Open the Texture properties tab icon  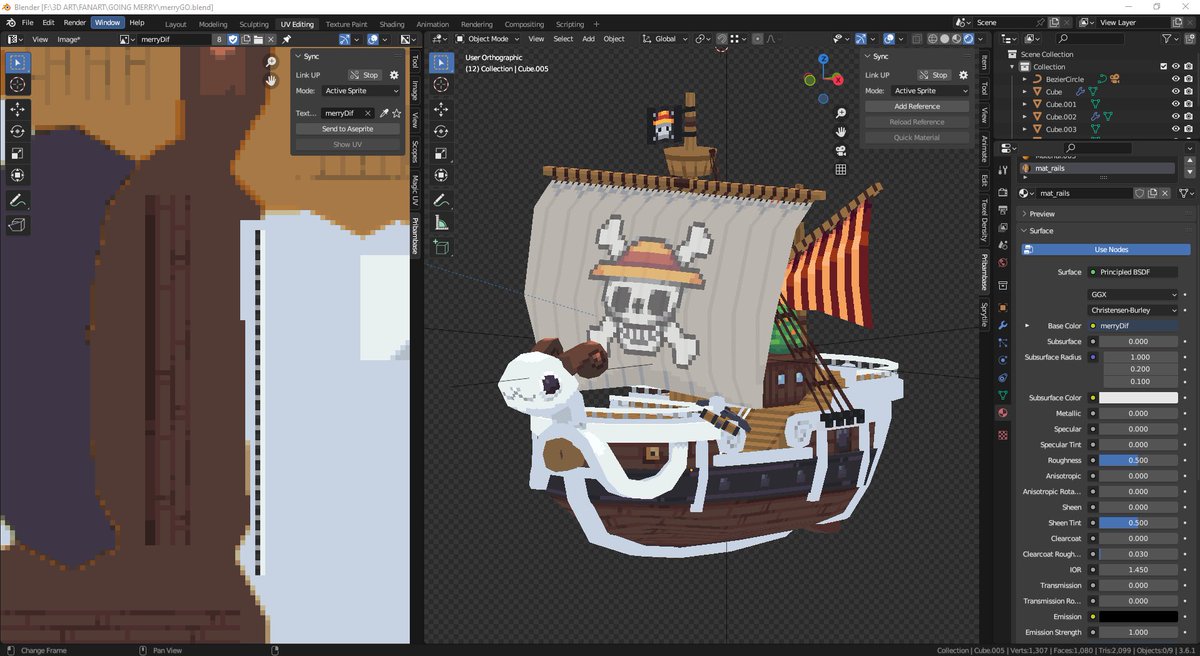click(1003, 435)
